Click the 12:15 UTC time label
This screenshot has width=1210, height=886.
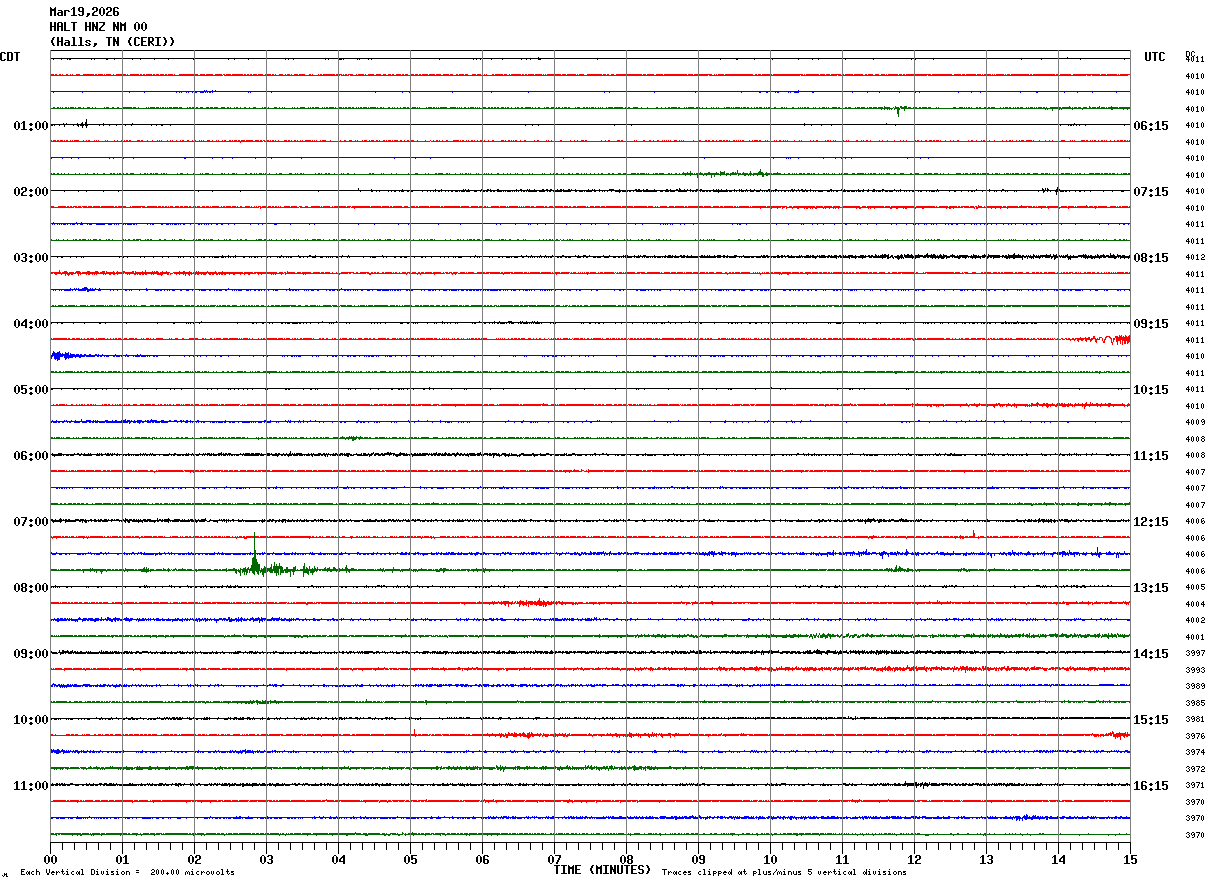pos(1151,522)
